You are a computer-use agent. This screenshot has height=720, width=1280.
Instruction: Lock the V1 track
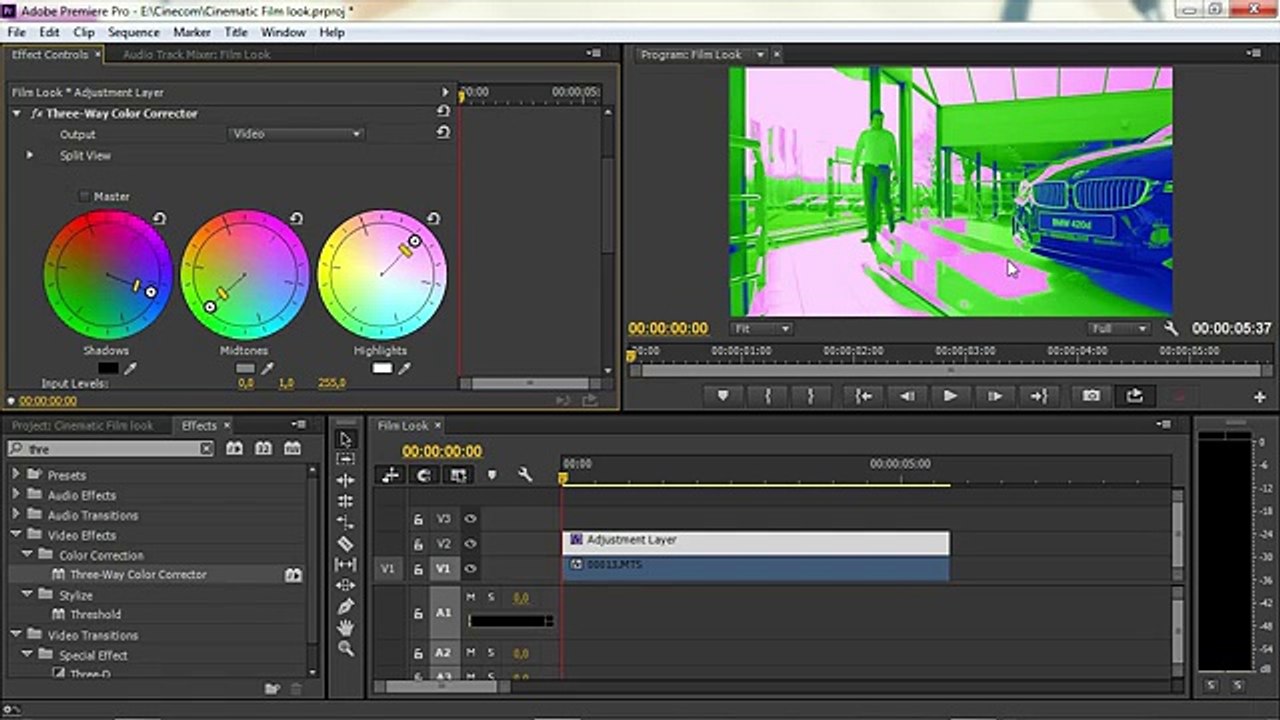419,568
